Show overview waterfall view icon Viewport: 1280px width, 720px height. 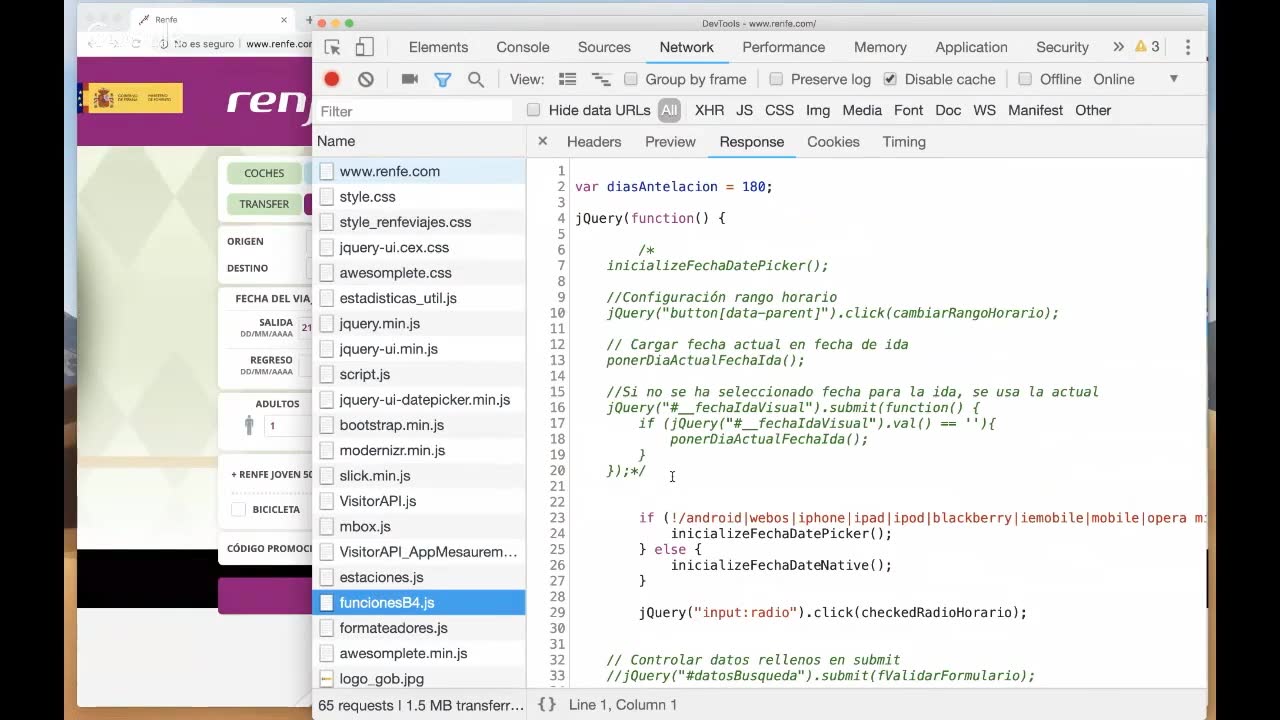(601, 79)
